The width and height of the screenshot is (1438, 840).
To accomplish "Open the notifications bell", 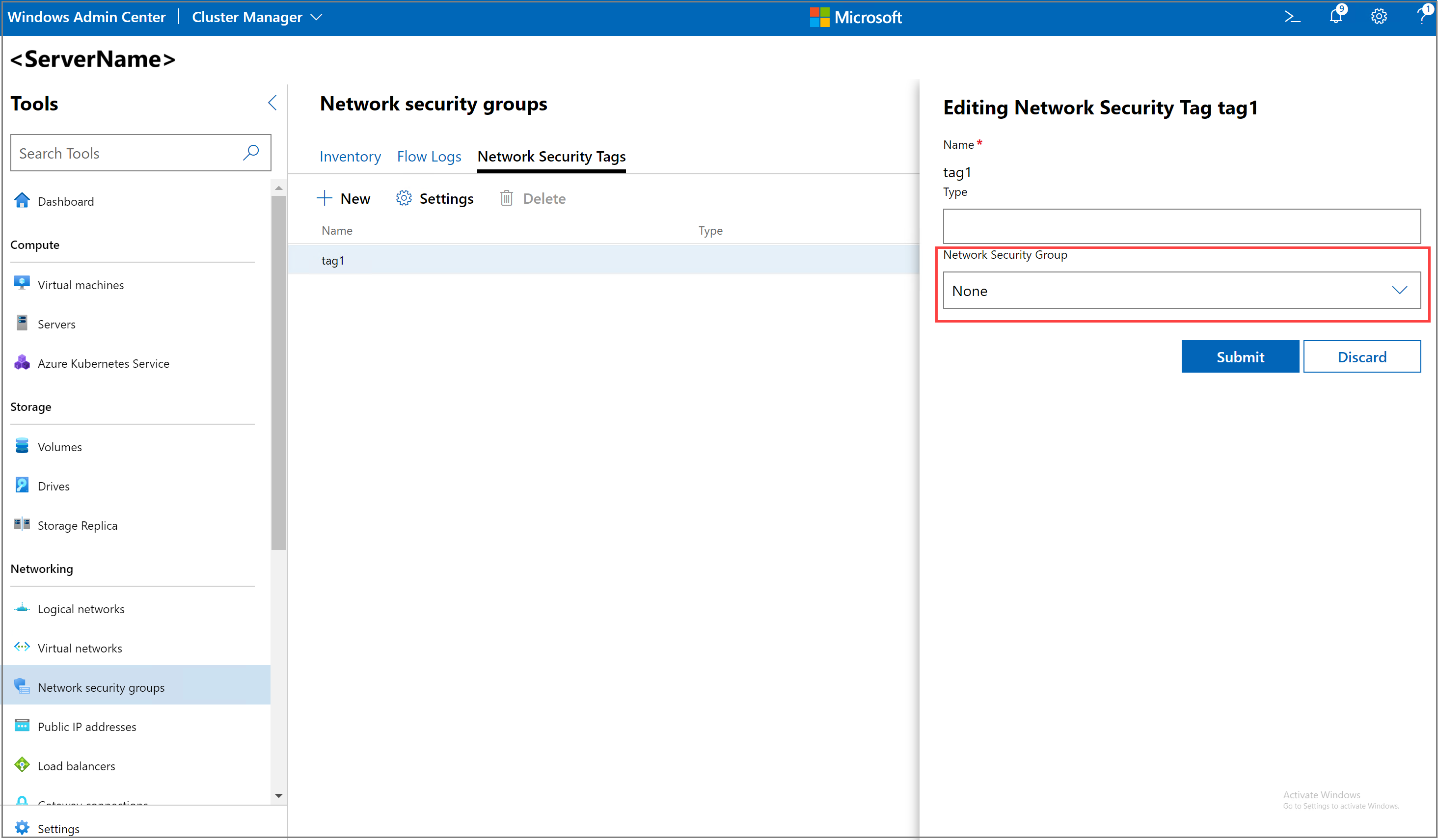I will click(x=1335, y=17).
